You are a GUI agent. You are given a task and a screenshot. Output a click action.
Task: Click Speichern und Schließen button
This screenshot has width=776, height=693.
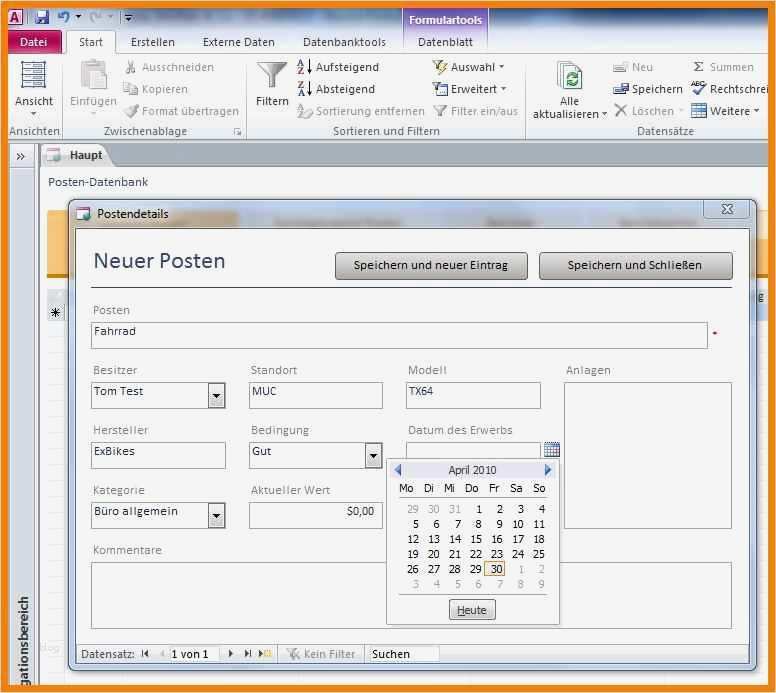(635, 265)
